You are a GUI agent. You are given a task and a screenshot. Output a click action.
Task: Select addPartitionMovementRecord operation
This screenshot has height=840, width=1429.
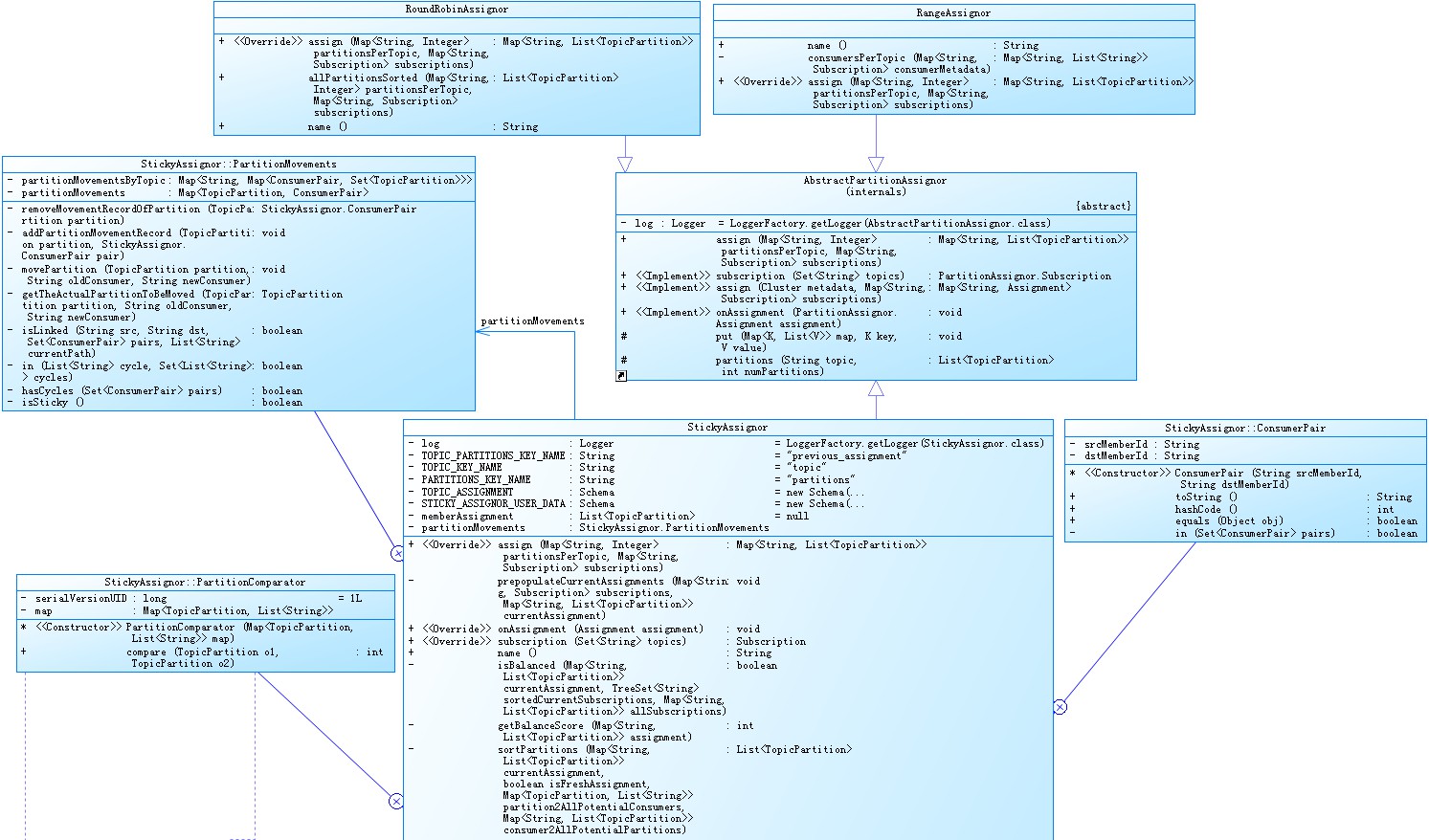pos(146,244)
